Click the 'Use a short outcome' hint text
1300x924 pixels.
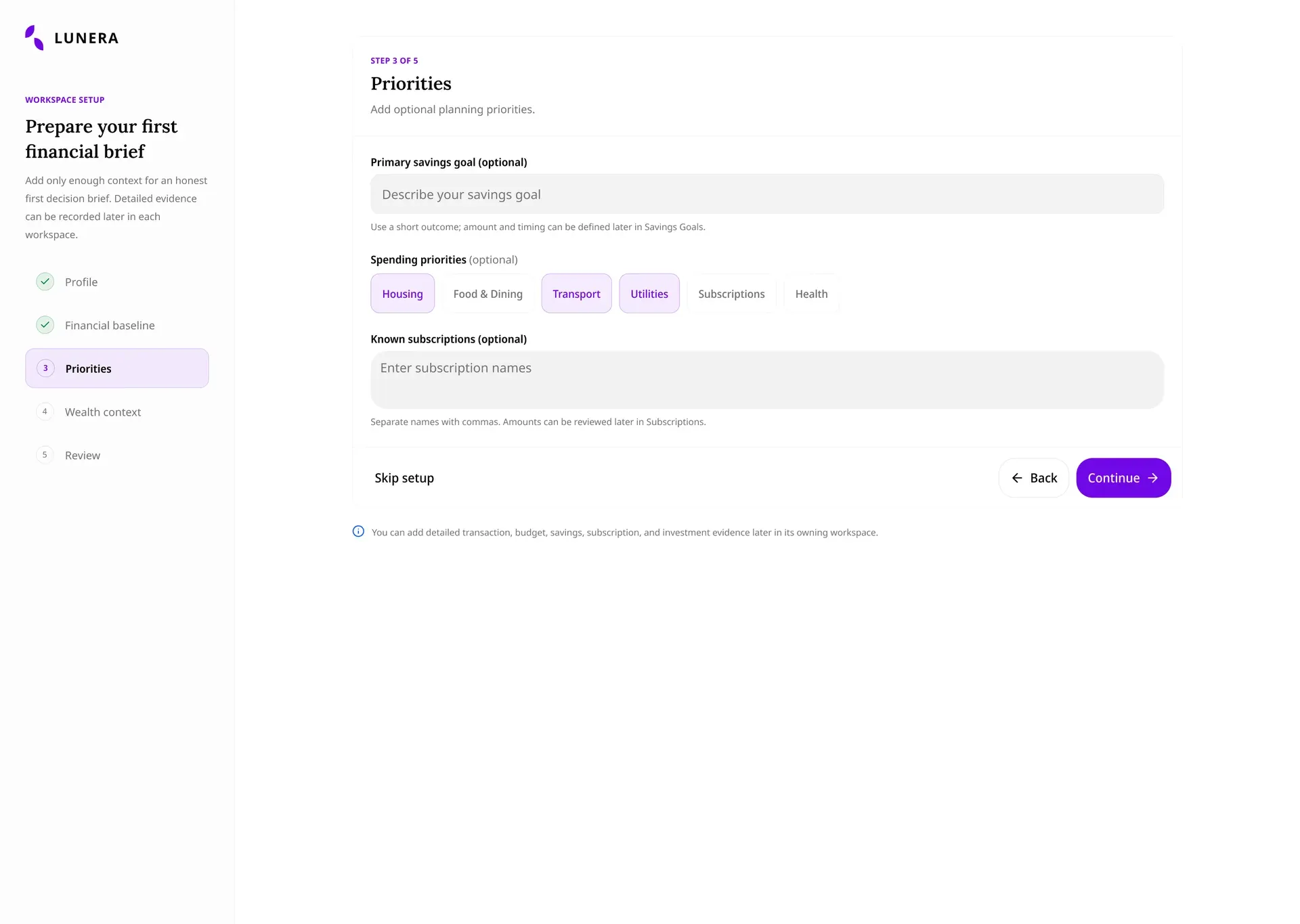(538, 227)
